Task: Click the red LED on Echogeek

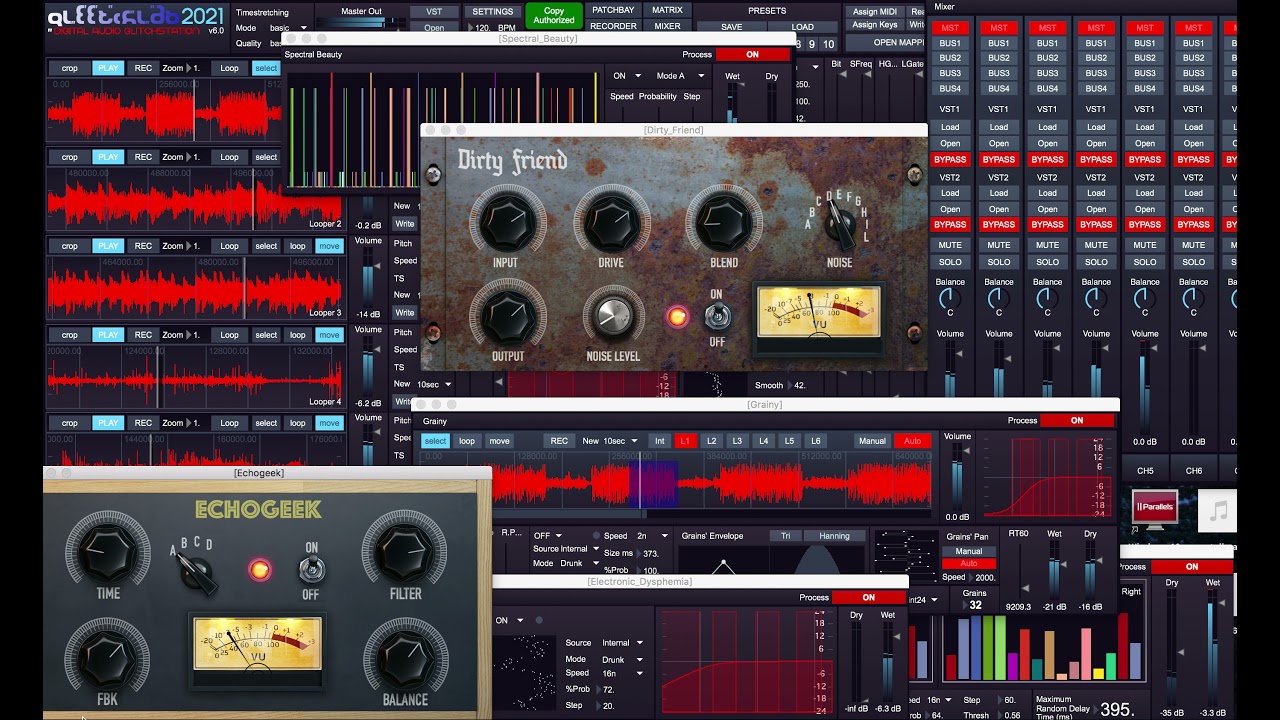Action: point(259,570)
